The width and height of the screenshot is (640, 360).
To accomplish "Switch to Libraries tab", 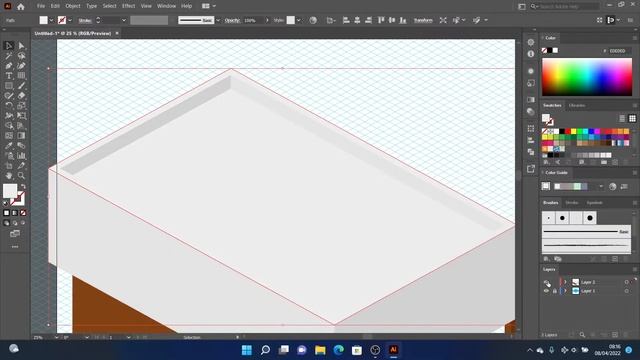I will [x=577, y=105].
